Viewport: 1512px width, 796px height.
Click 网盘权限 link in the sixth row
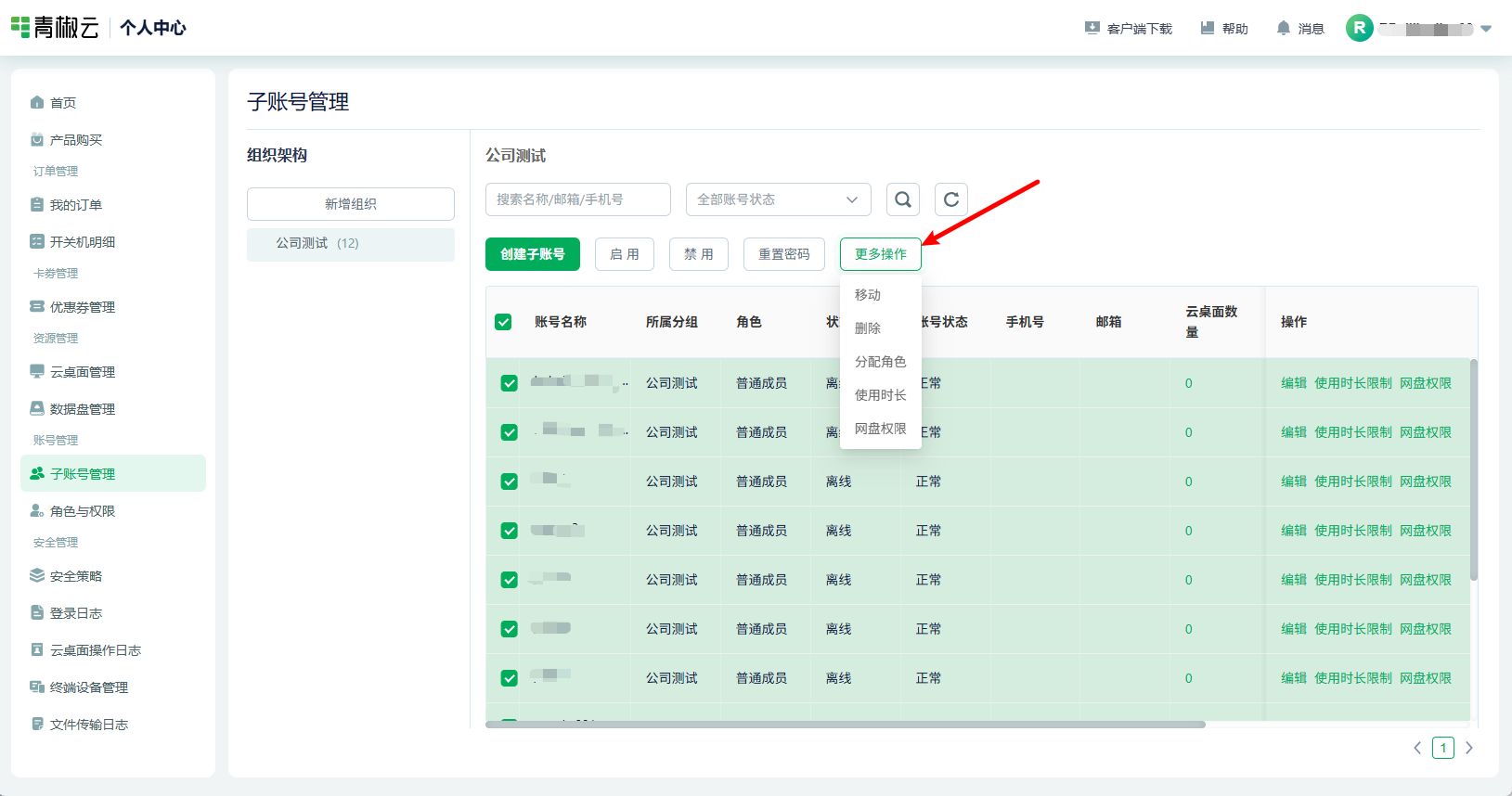(1426, 629)
